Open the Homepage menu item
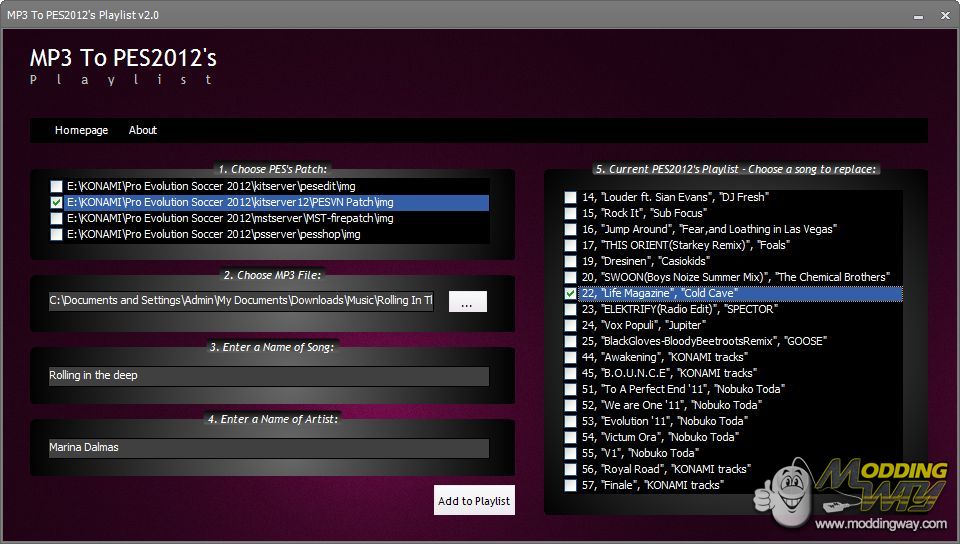This screenshot has width=960, height=544. pos(81,130)
